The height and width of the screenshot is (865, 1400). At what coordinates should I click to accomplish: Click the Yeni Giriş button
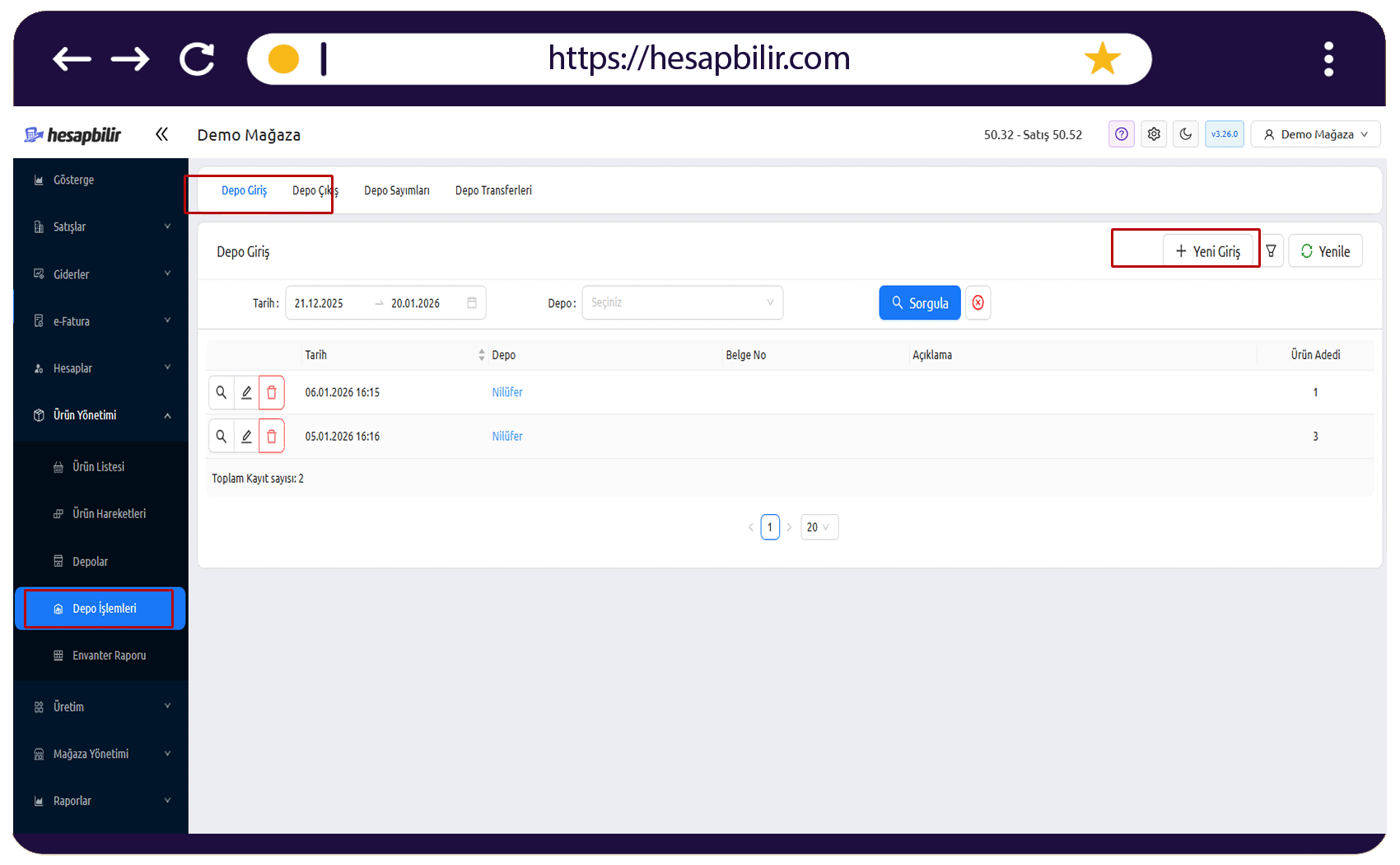[x=1207, y=251]
